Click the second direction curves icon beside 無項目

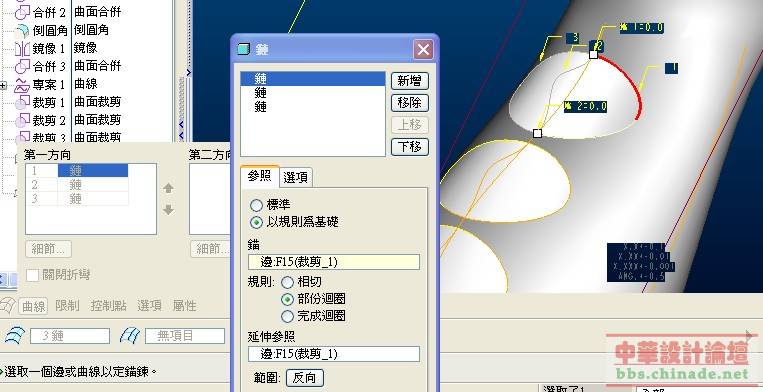point(130,336)
